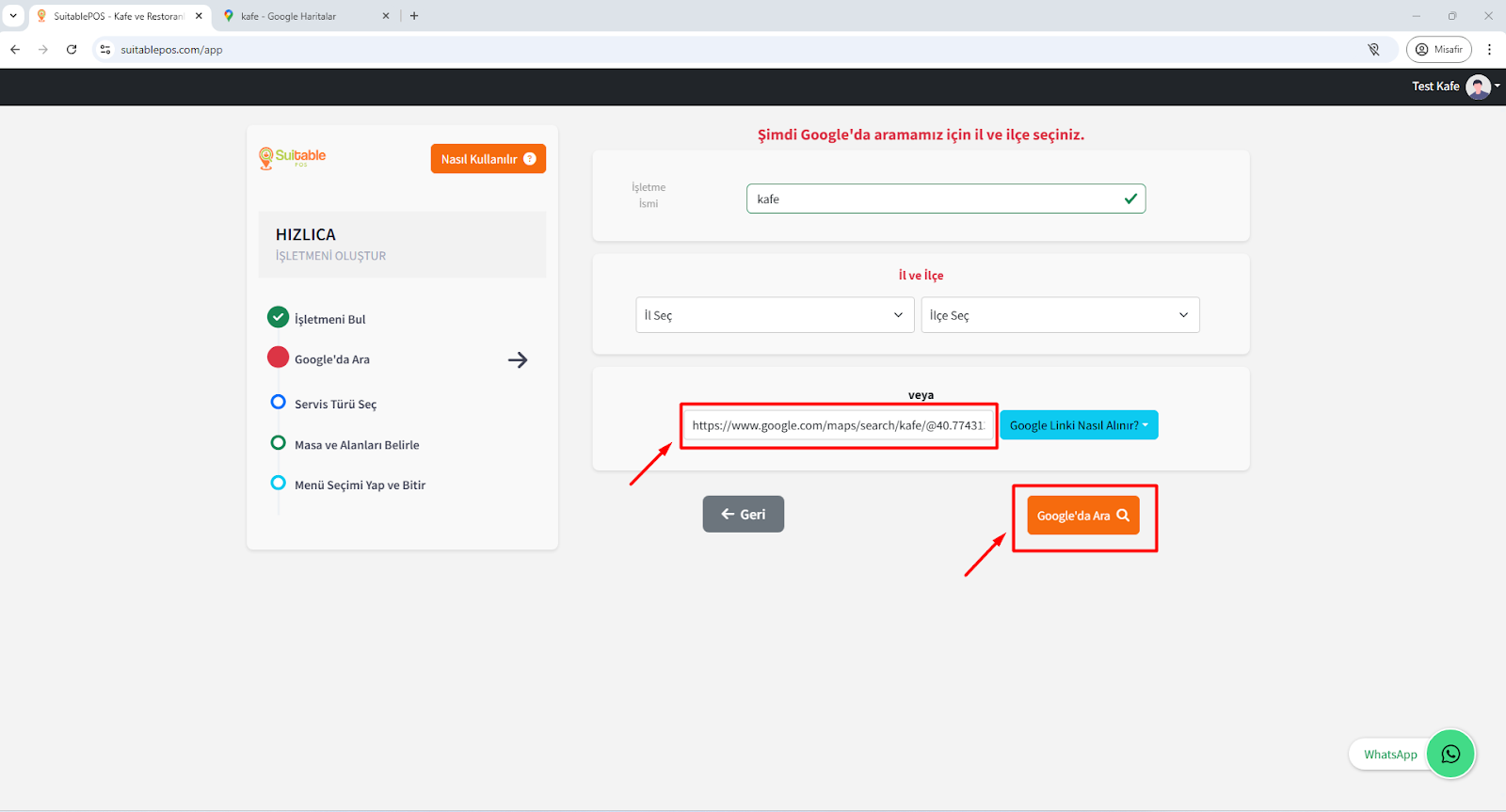Click the Test Kafe account name

coord(1435,87)
